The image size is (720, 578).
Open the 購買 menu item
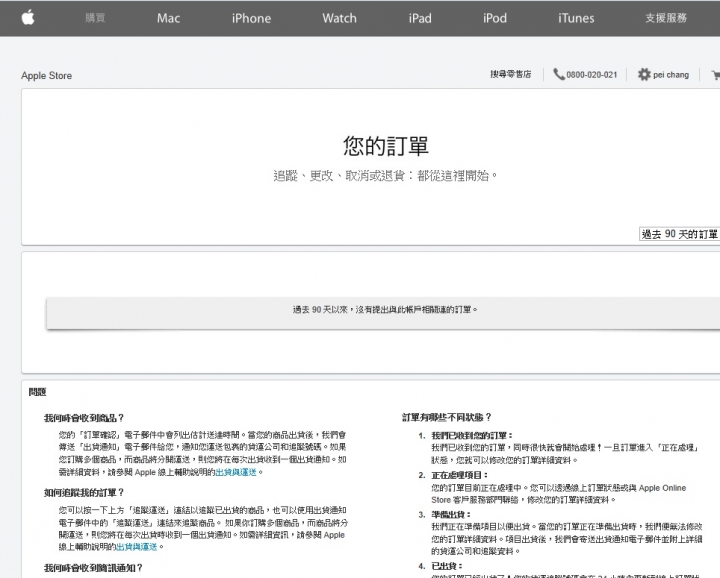coord(95,18)
